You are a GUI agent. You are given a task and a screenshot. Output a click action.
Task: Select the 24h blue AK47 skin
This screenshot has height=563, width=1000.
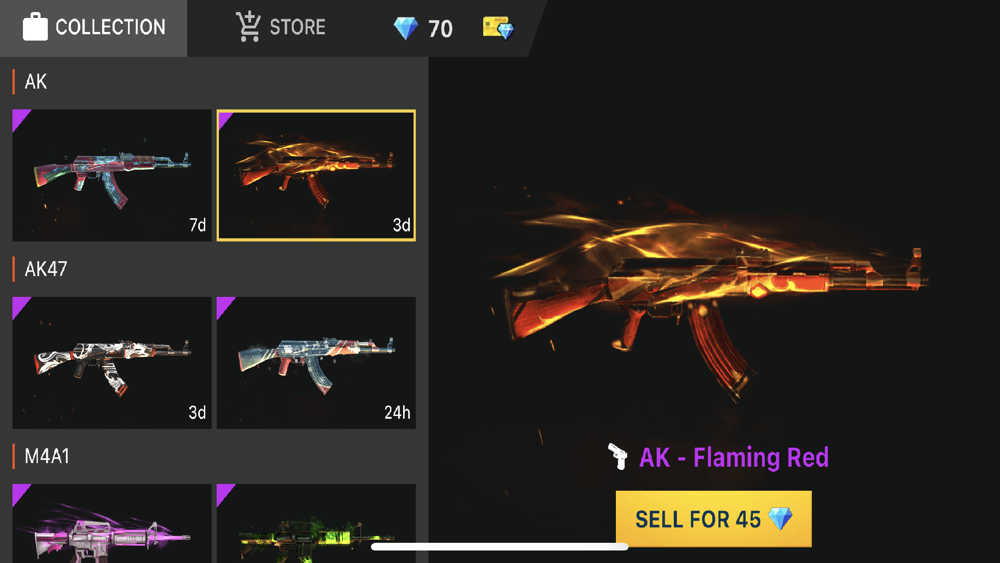[x=316, y=363]
